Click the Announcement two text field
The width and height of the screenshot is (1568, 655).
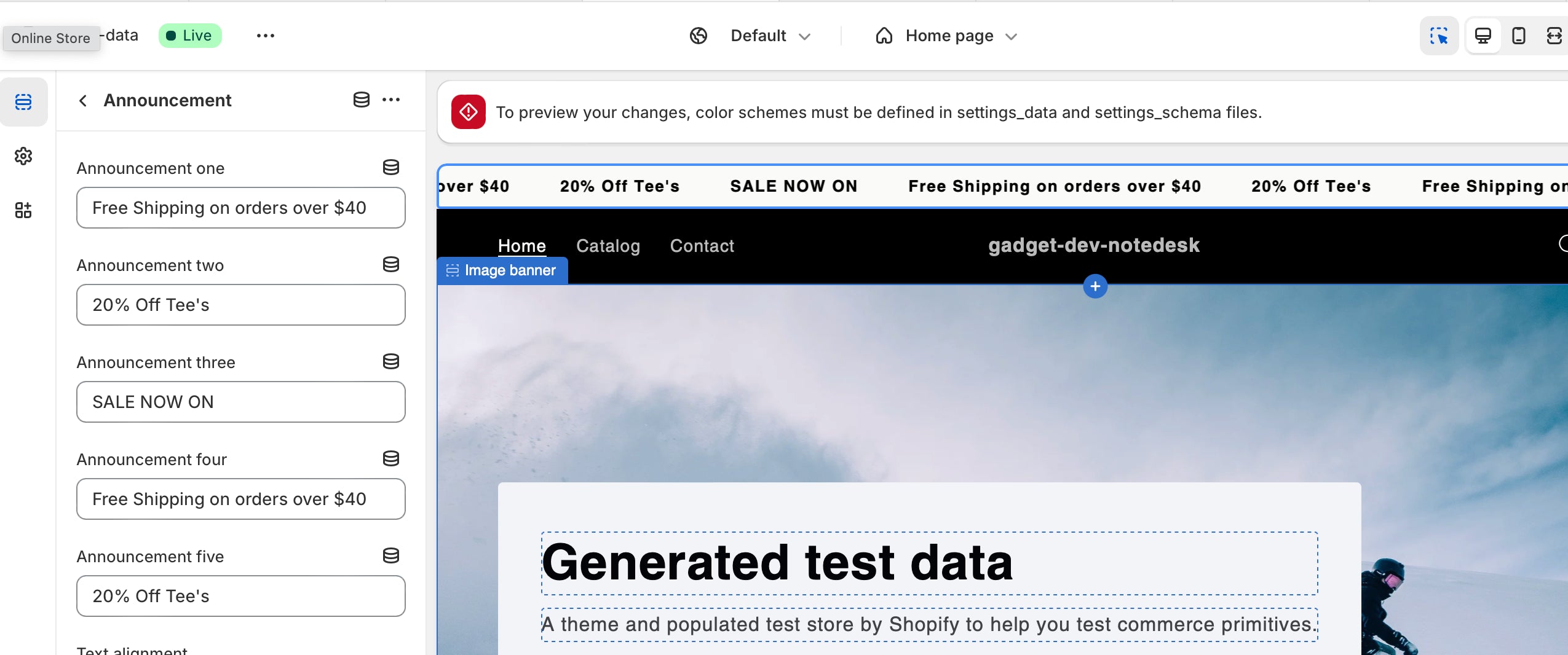coord(240,305)
